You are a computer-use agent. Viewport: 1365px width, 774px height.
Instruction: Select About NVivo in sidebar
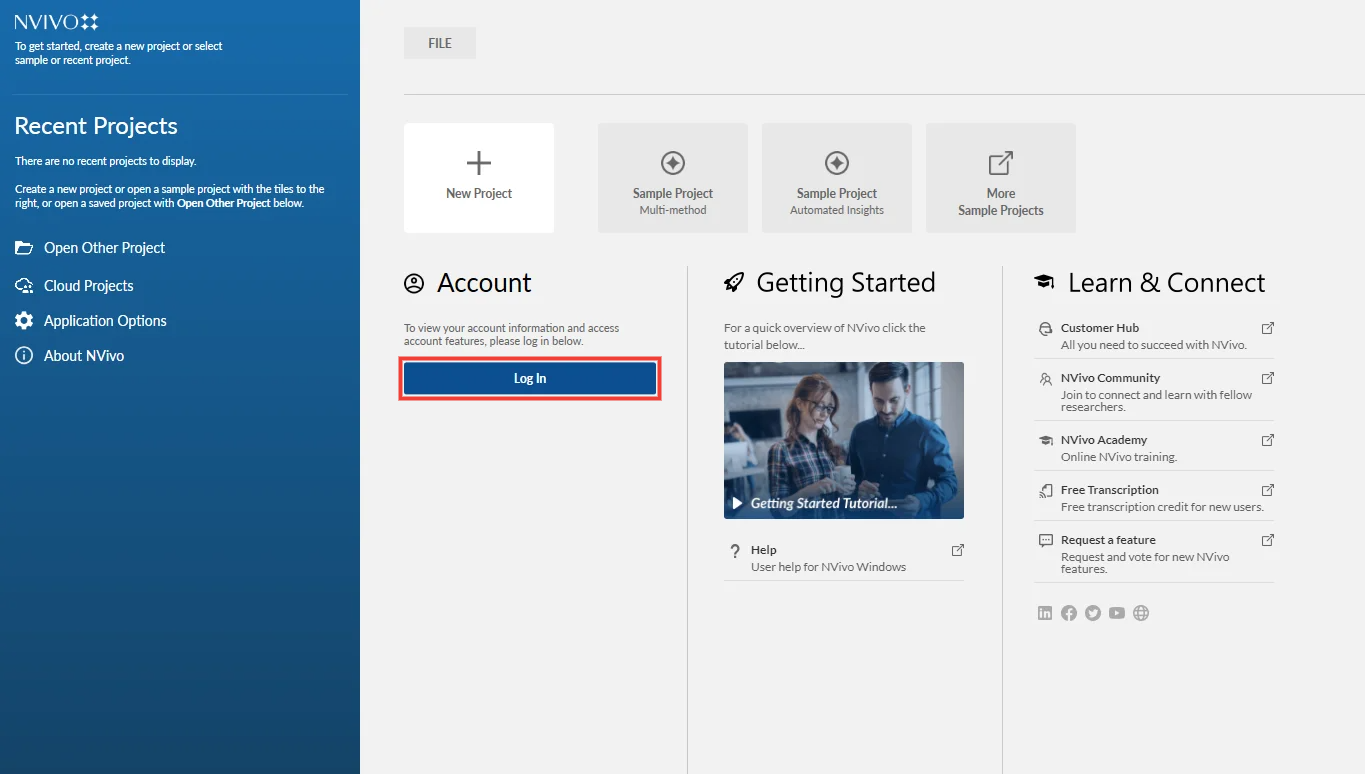84,356
